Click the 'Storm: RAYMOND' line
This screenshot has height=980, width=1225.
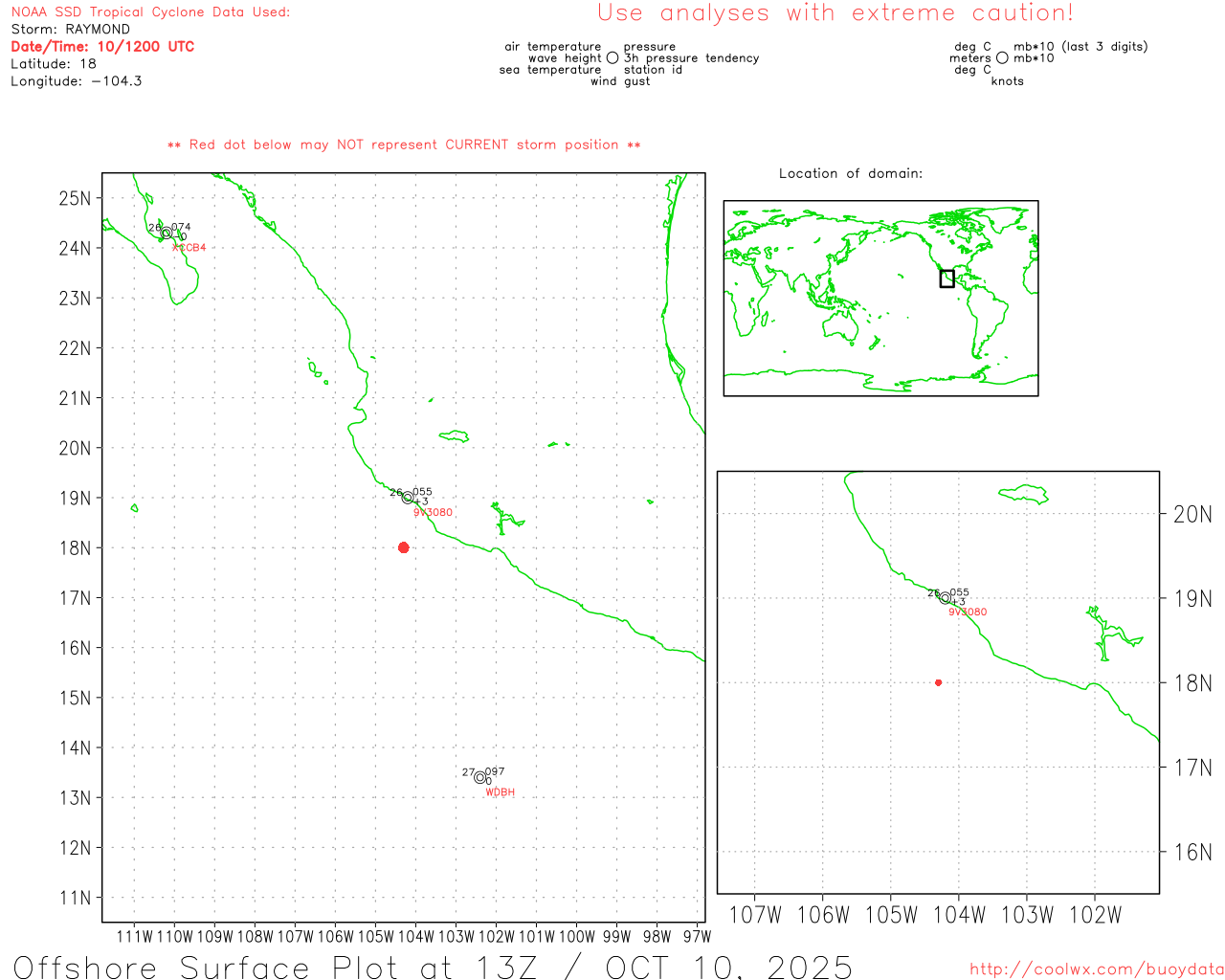click(71, 30)
